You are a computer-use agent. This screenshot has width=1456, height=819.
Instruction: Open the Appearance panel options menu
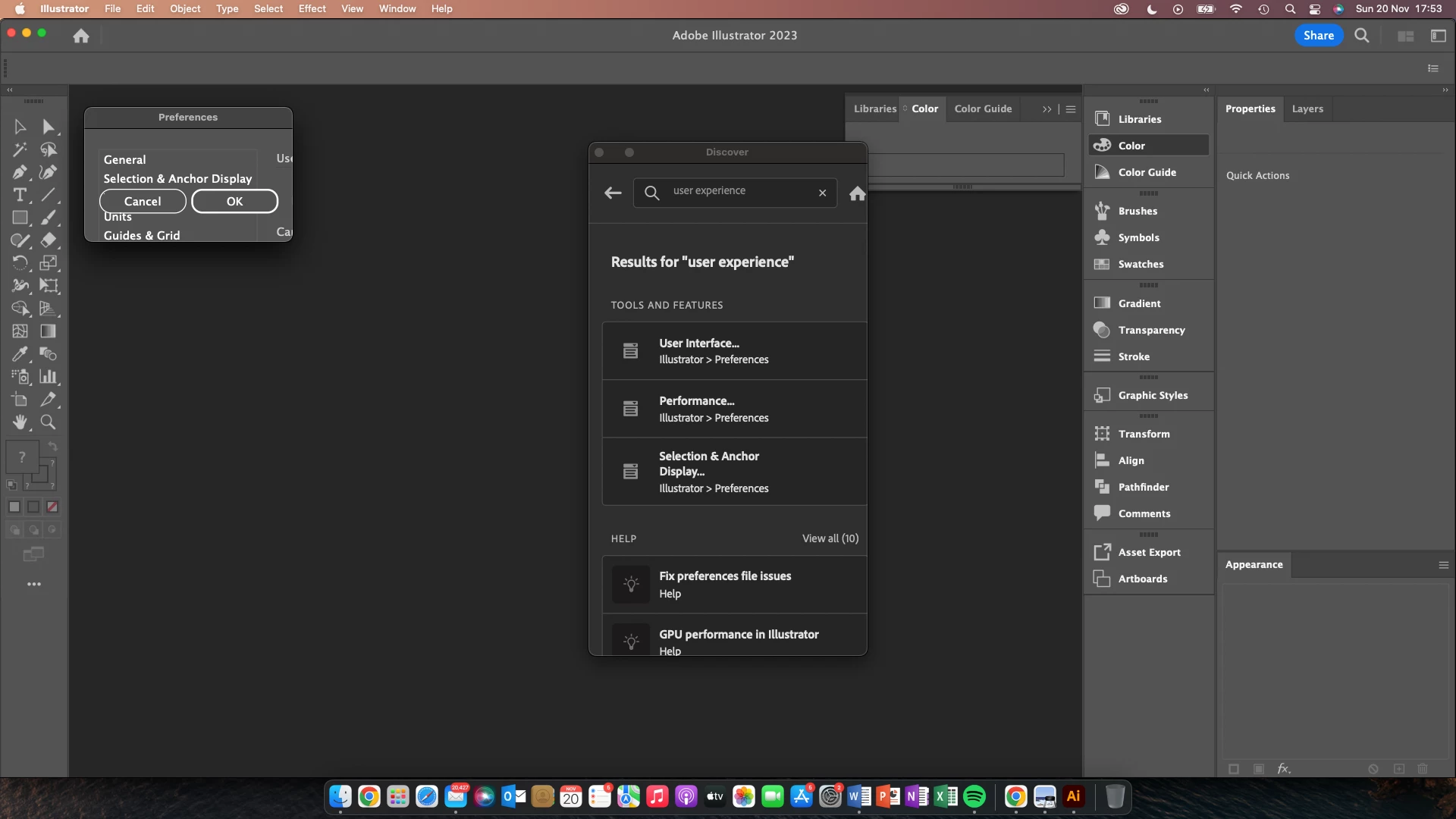[x=1443, y=565]
